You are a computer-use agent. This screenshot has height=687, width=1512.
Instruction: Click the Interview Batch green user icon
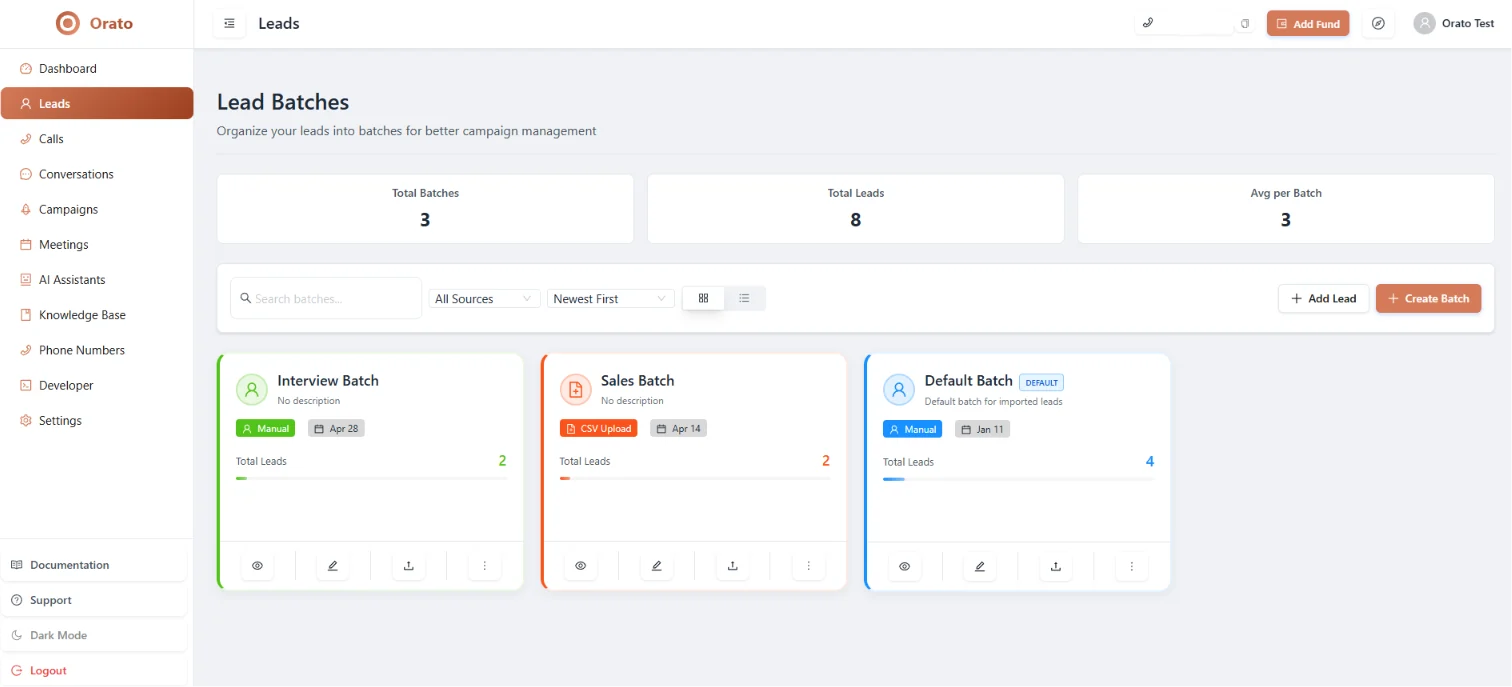[x=252, y=389]
